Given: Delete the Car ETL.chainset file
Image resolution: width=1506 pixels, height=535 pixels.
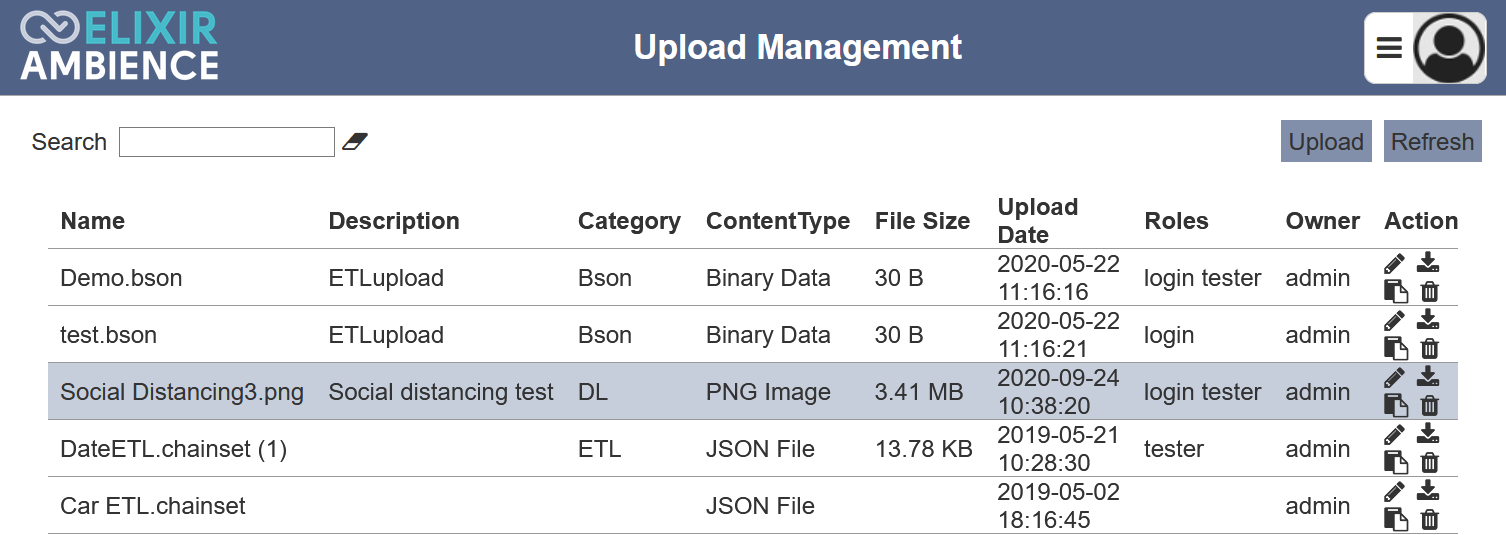Looking at the screenshot, I should click(x=1430, y=520).
